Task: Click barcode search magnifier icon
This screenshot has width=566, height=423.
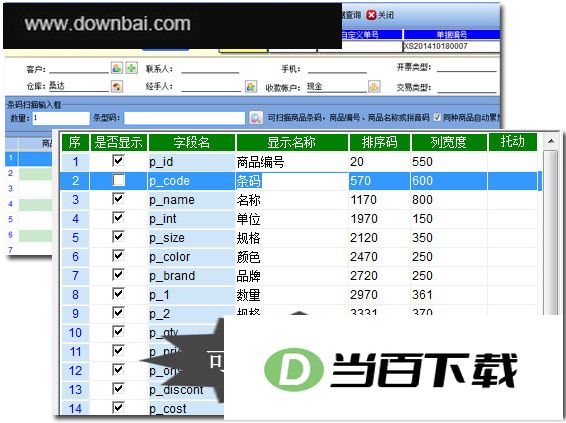Action: (256, 118)
